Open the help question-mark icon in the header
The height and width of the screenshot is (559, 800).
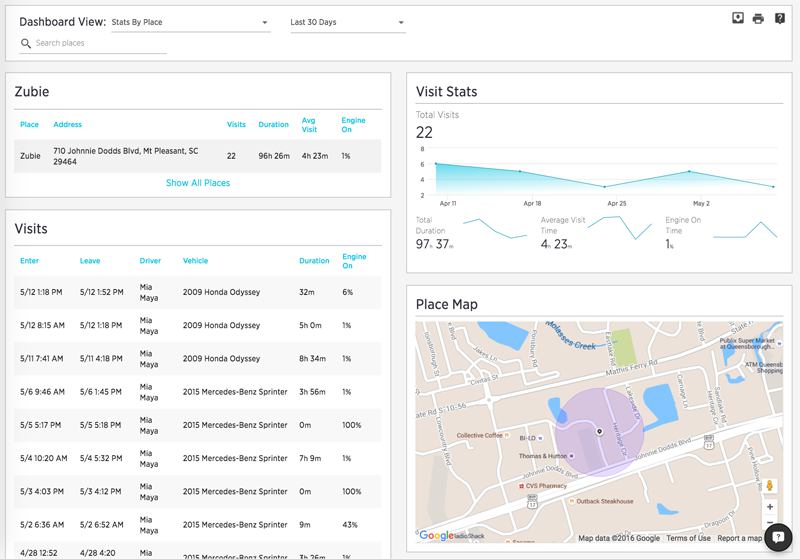pyautogui.click(x=780, y=19)
